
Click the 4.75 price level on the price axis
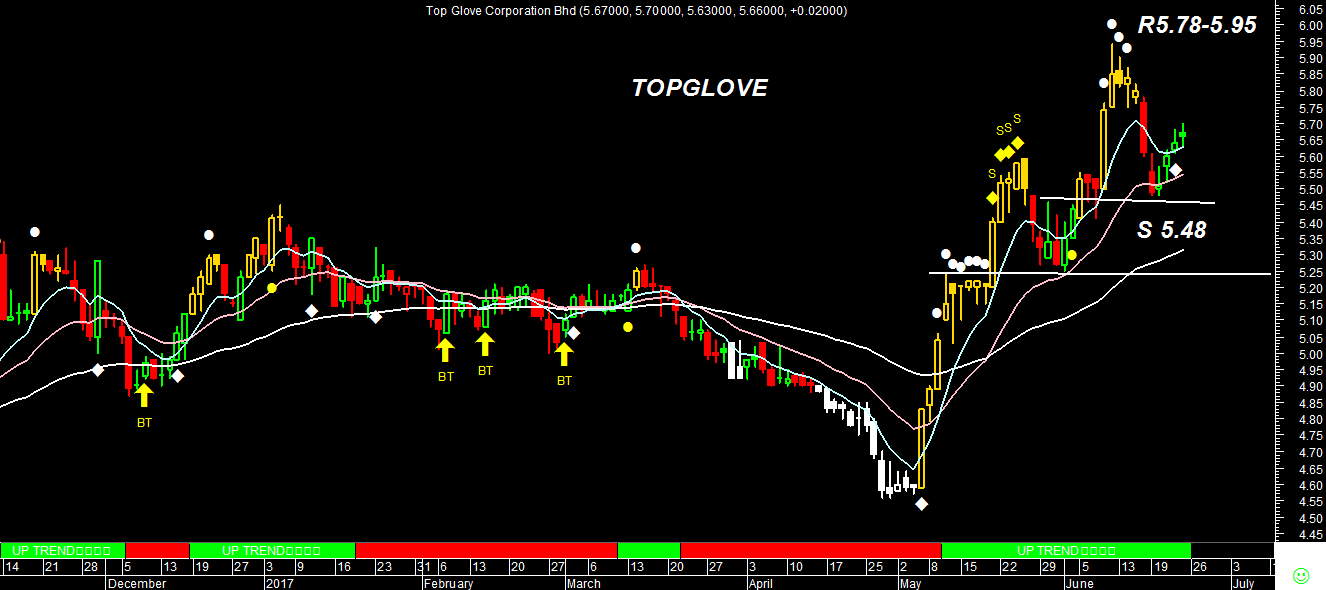tap(1311, 436)
